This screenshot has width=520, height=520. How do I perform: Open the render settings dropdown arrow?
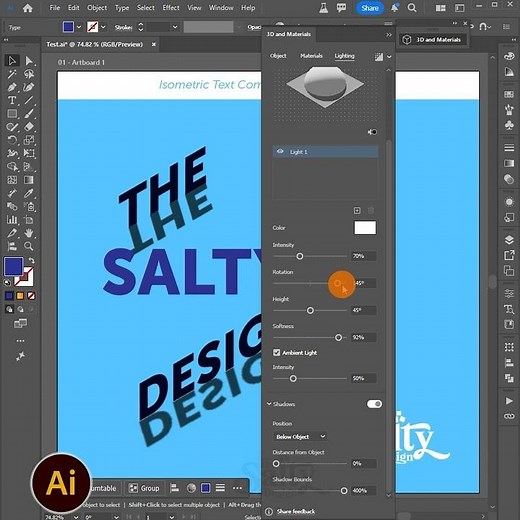click(x=389, y=57)
